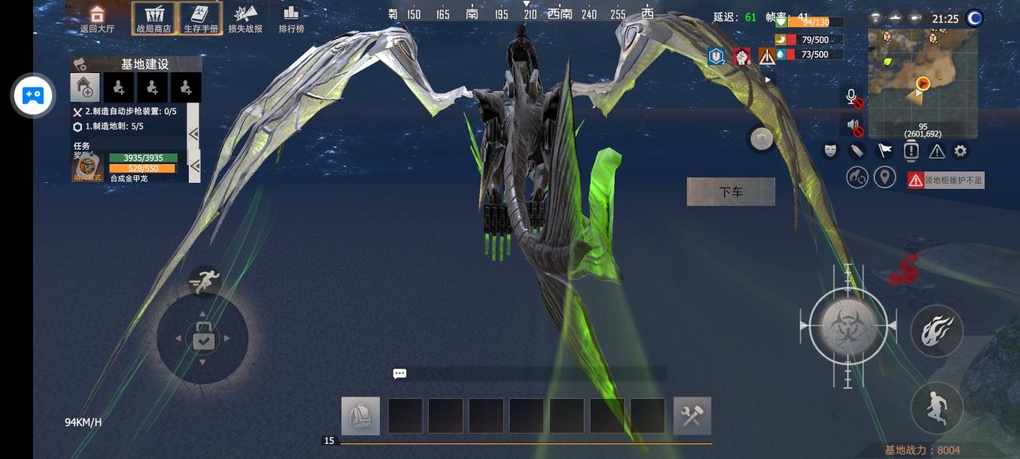
Task: Collapse quest list with upper chevron
Action: [x=193, y=133]
